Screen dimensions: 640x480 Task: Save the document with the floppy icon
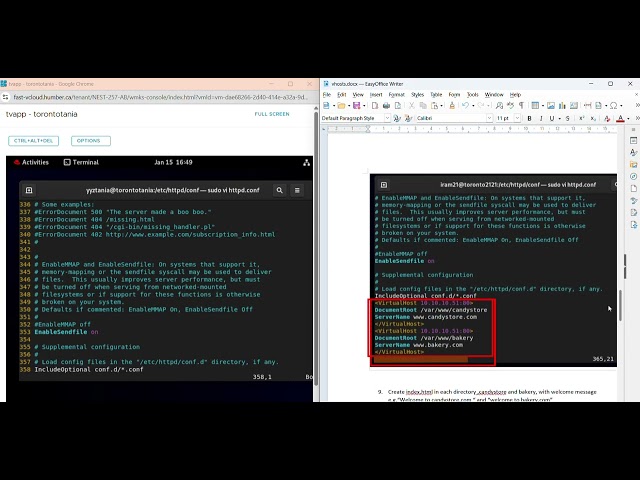[356, 106]
